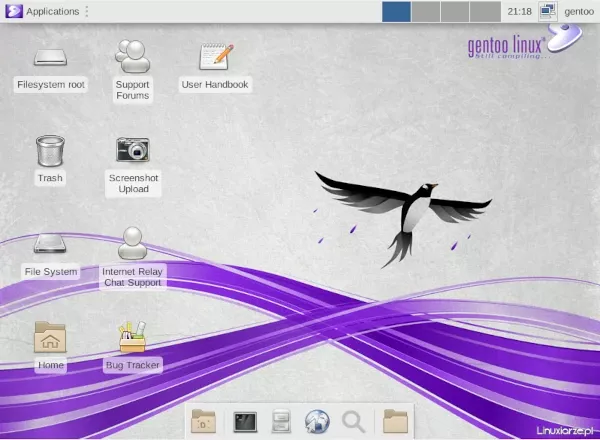Open the Home folder icon
The height and width of the screenshot is (440, 600).
[x=50, y=337]
